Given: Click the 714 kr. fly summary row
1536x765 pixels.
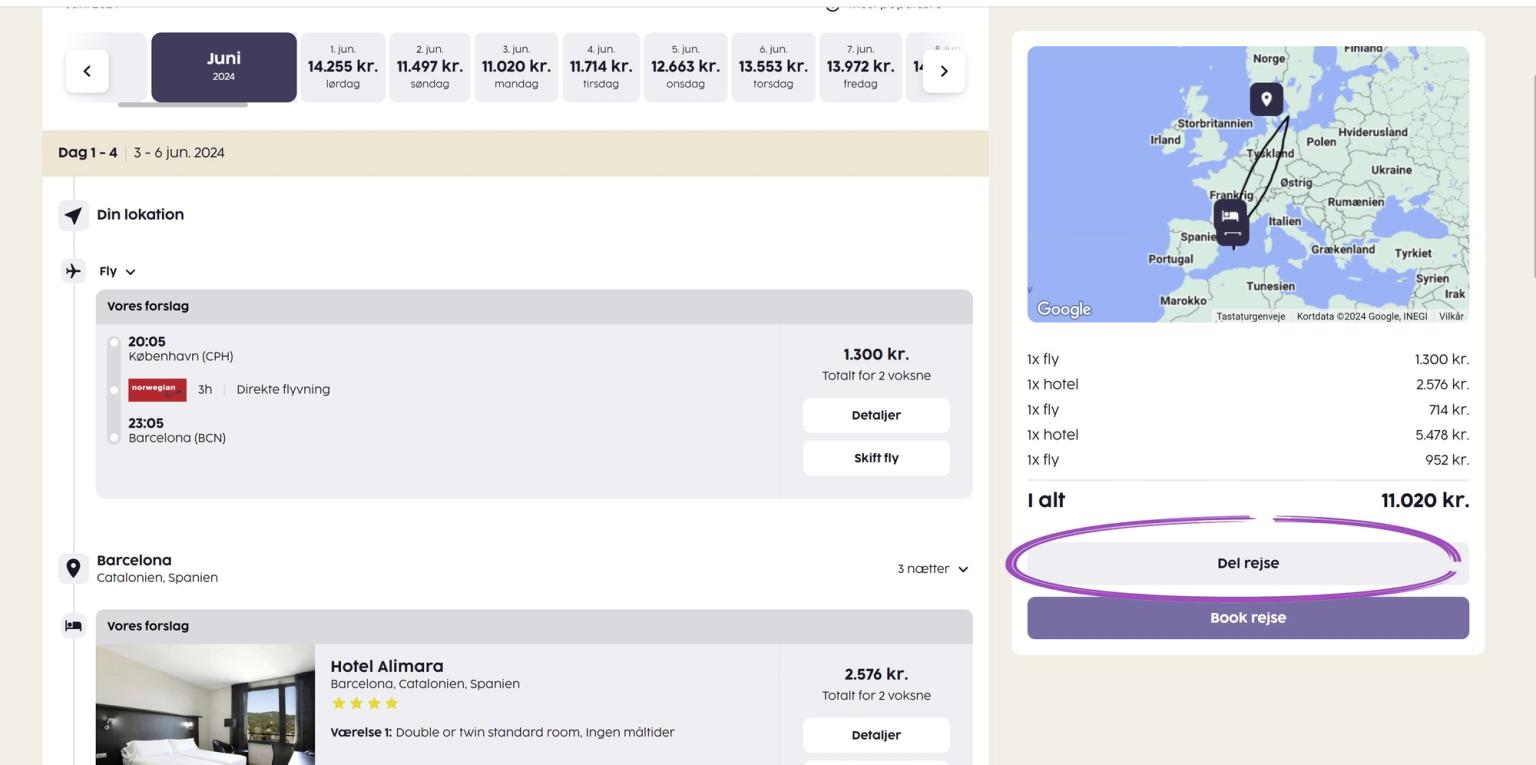Looking at the screenshot, I should [1248, 410].
